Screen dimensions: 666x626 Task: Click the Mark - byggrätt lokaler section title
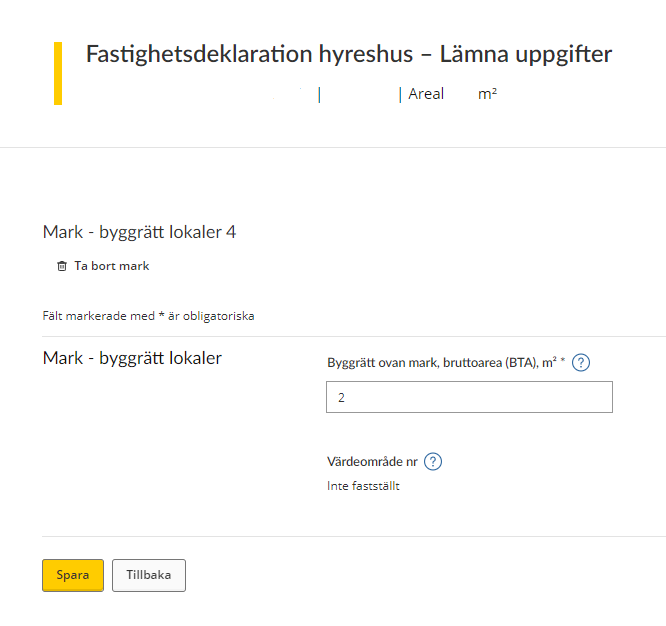132,358
